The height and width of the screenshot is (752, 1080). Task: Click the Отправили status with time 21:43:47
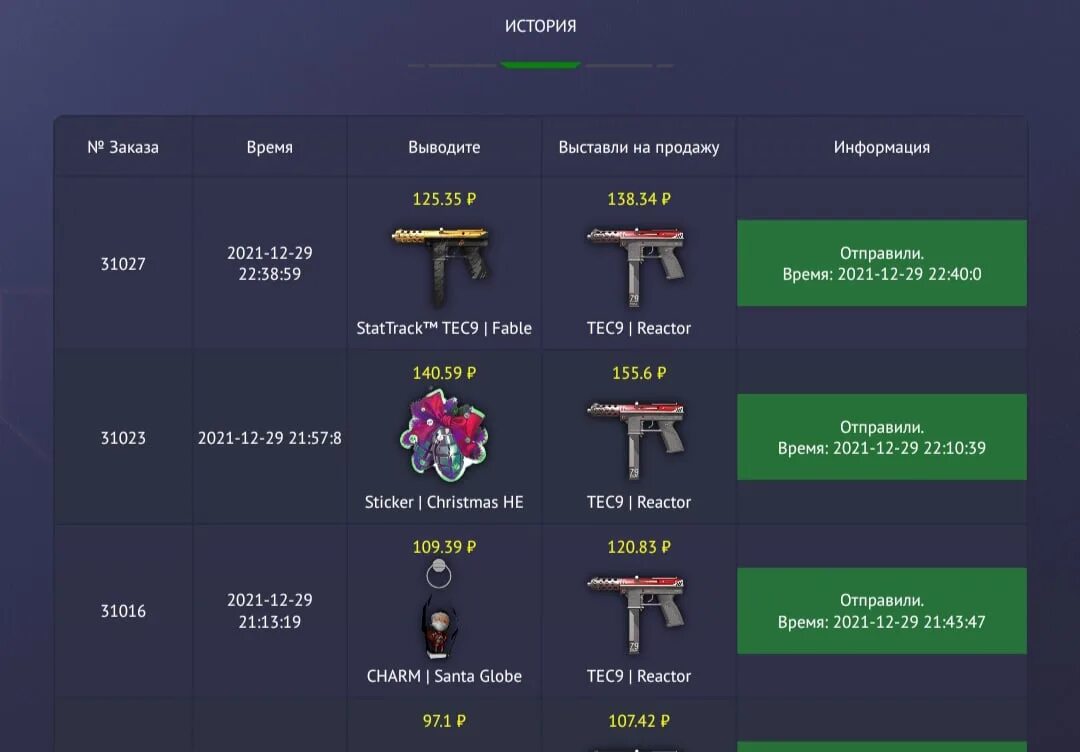click(882, 611)
